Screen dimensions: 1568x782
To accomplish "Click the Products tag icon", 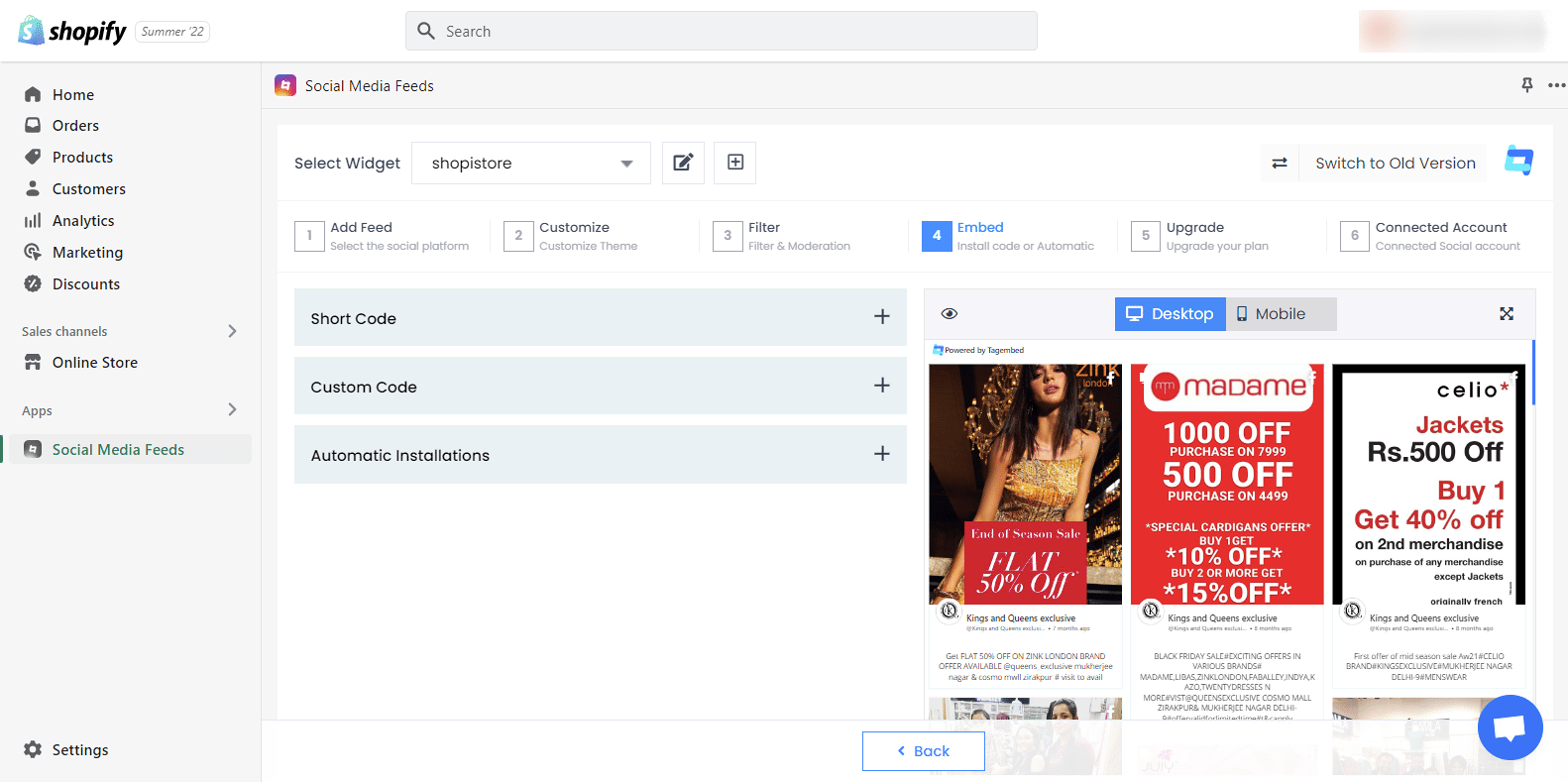I will pyautogui.click(x=33, y=158).
